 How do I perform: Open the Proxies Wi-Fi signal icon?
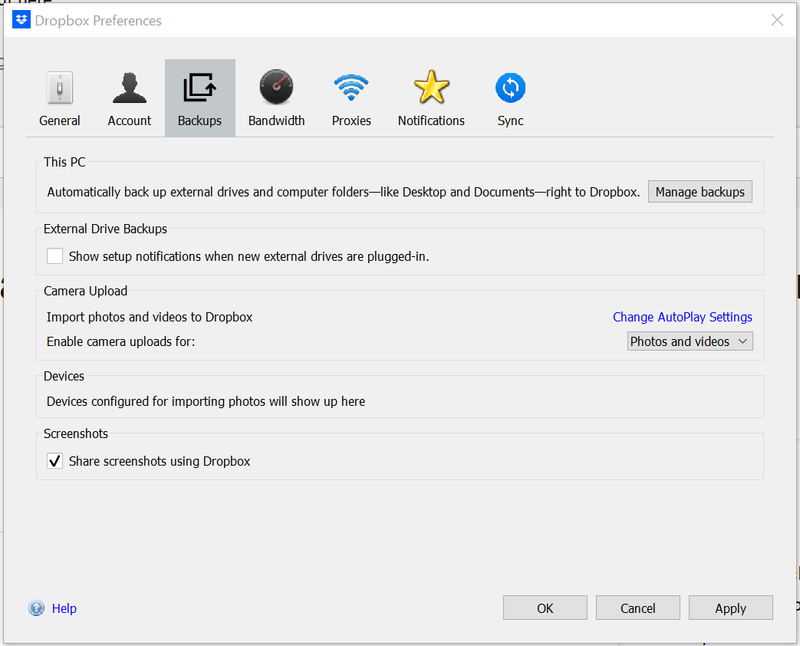(351, 88)
